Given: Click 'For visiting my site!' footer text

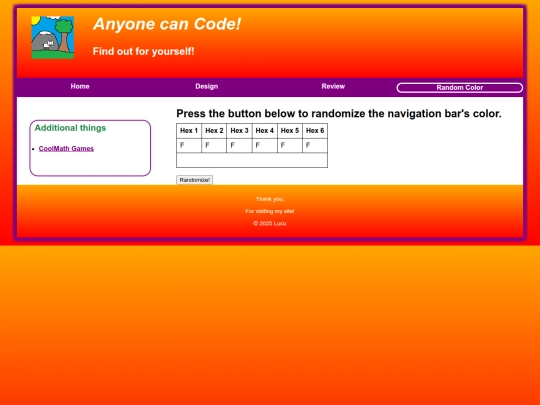Looking at the screenshot, I should coord(270,211).
